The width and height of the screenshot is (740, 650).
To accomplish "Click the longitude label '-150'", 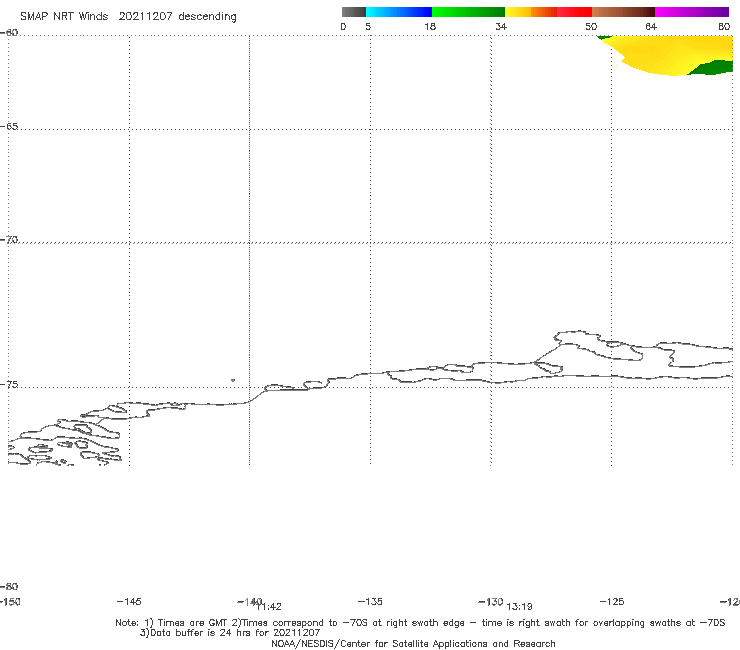I will coord(9,601).
